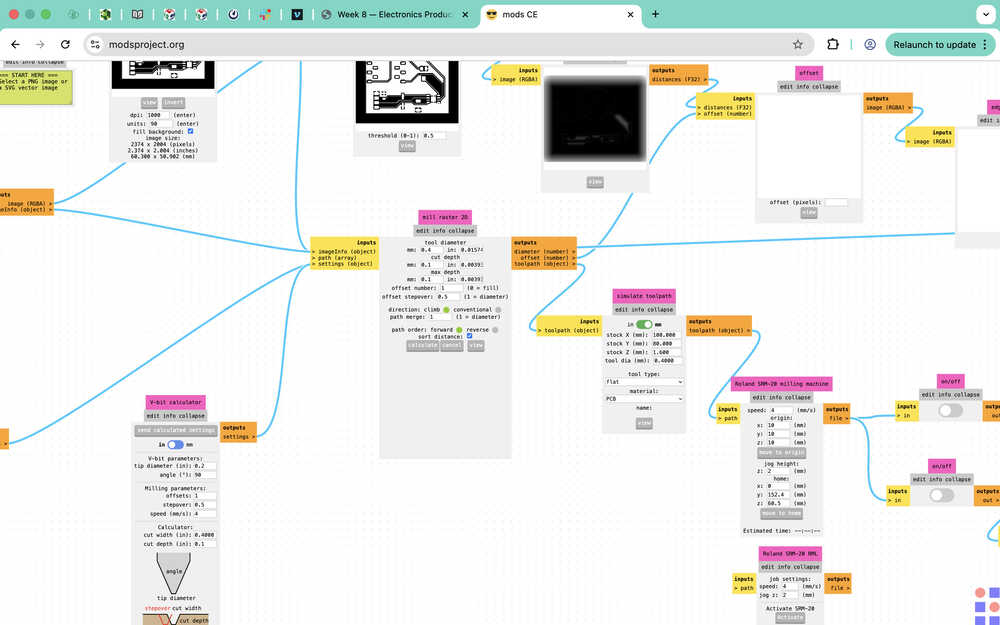Switch to the open-book icon tab
This screenshot has width=1000, height=625.
click(137, 14)
